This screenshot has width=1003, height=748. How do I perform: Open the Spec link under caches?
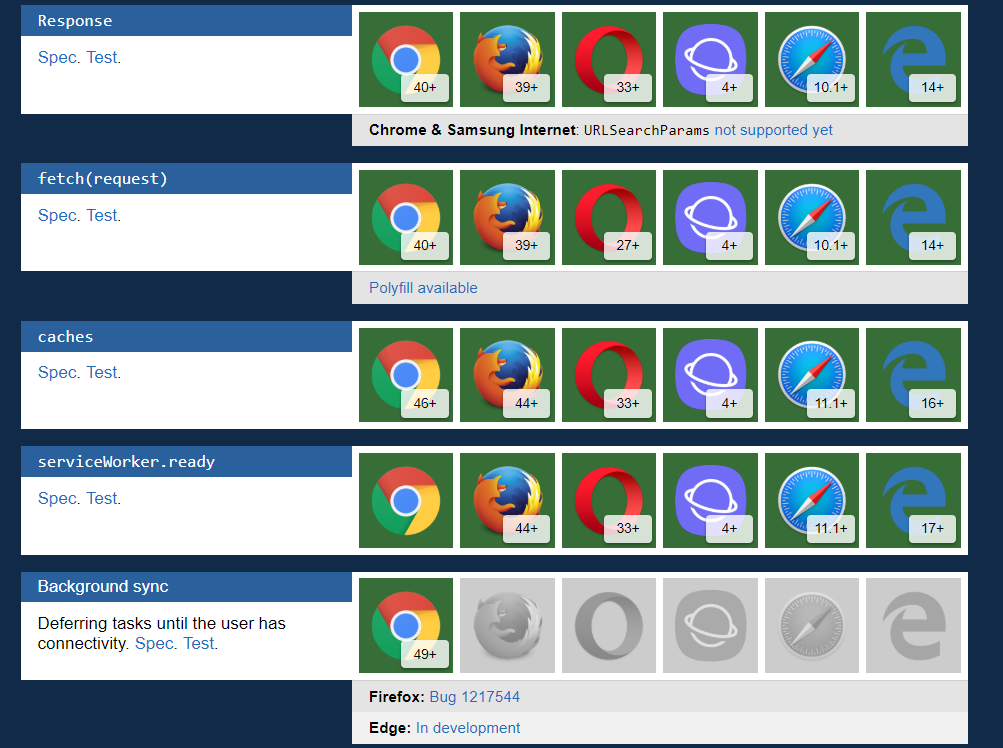(x=58, y=372)
